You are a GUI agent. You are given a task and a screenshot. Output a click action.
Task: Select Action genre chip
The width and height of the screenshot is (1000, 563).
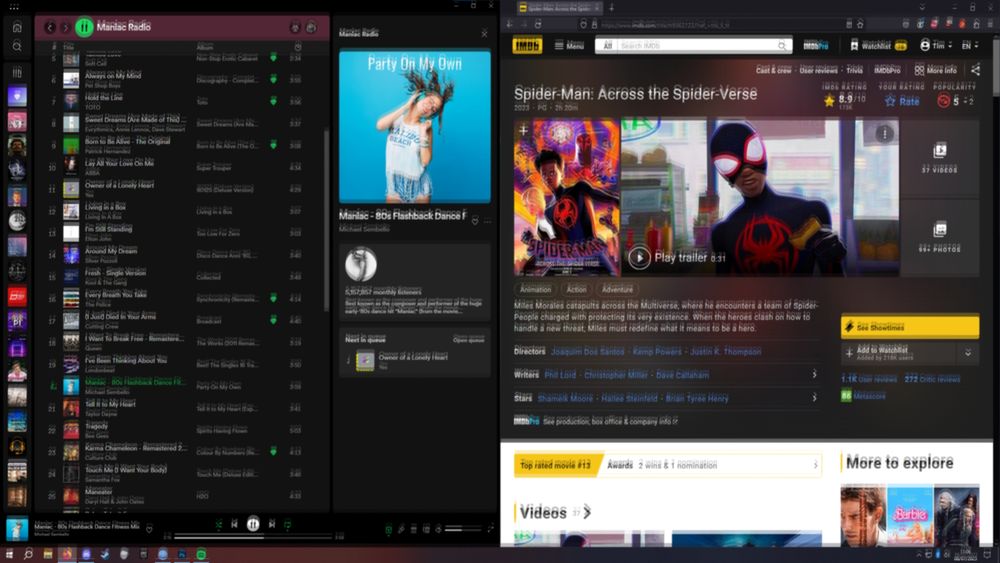click(577, 289)
